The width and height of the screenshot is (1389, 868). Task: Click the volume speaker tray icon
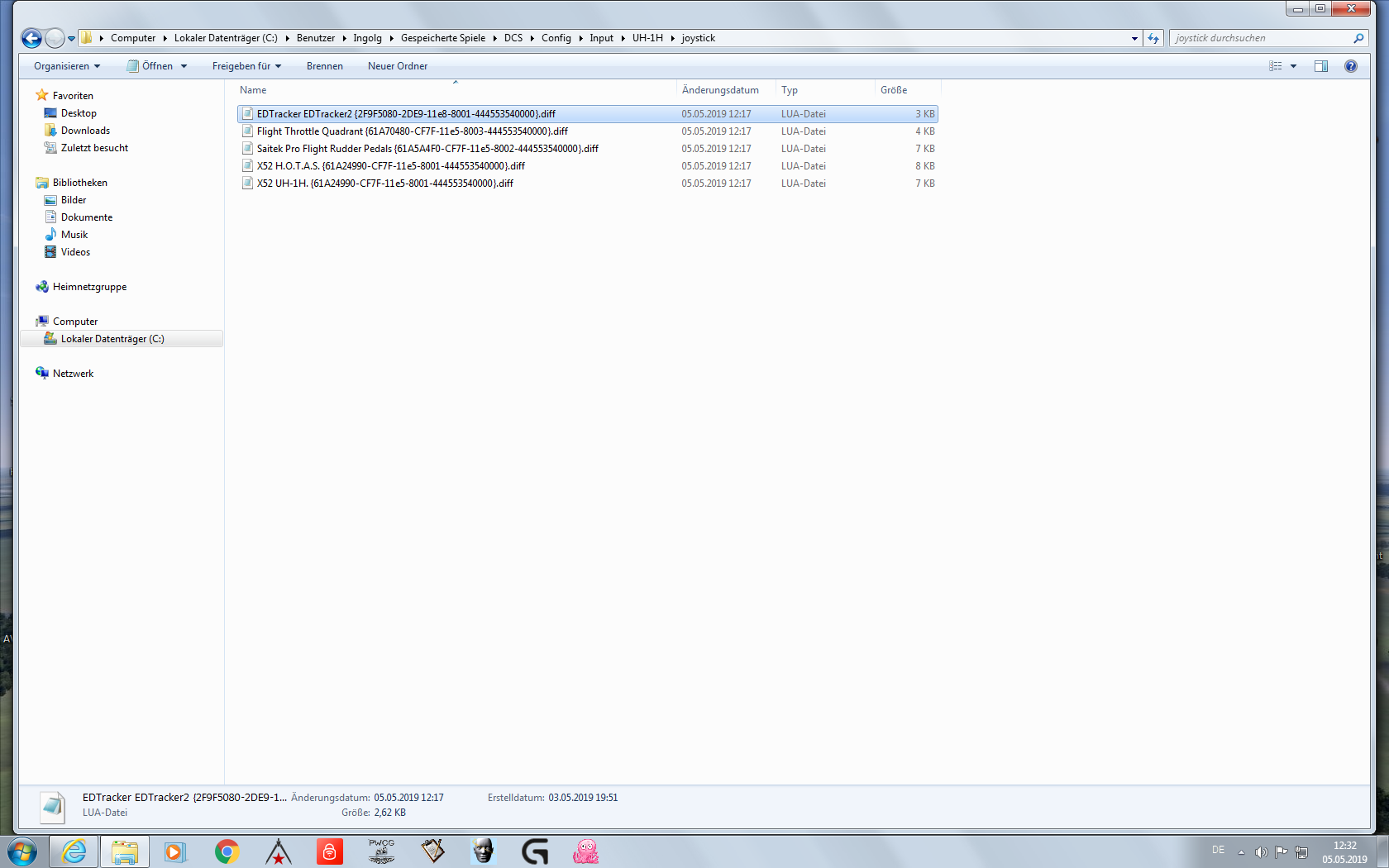pos(1261,852)
